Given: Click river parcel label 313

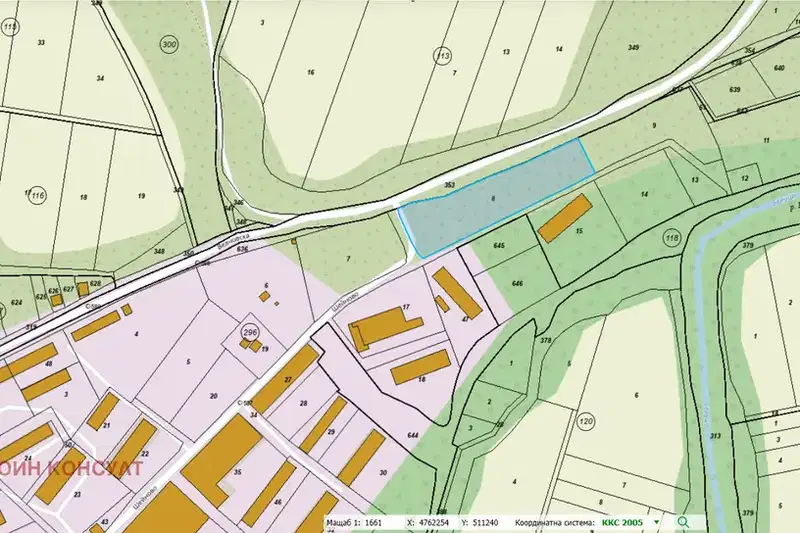Looking at the screenshot, I should click(715, 436).
